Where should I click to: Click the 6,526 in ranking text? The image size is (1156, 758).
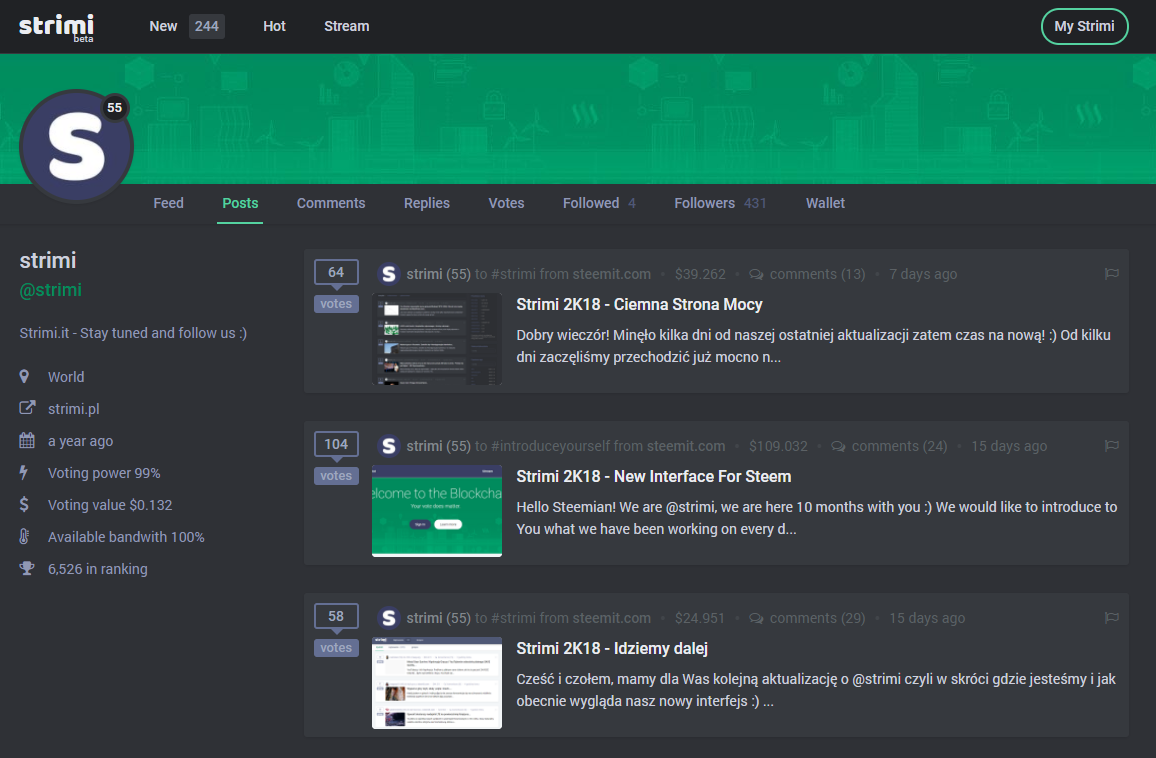[x=98, y=568]
